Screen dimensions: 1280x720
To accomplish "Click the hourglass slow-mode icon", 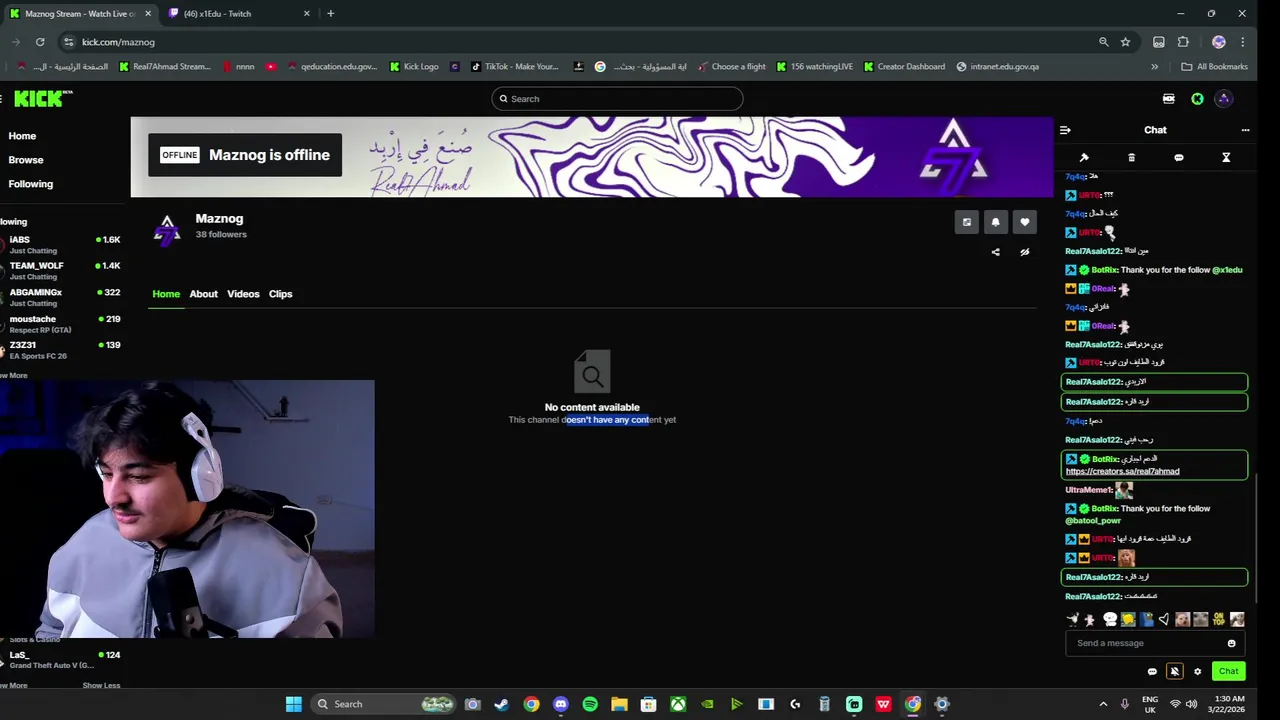I will point(1226,157).
